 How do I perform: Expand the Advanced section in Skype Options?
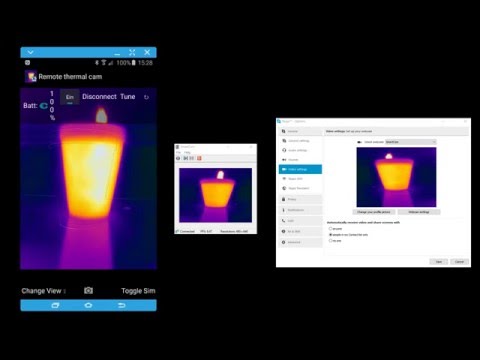[300, 242]
